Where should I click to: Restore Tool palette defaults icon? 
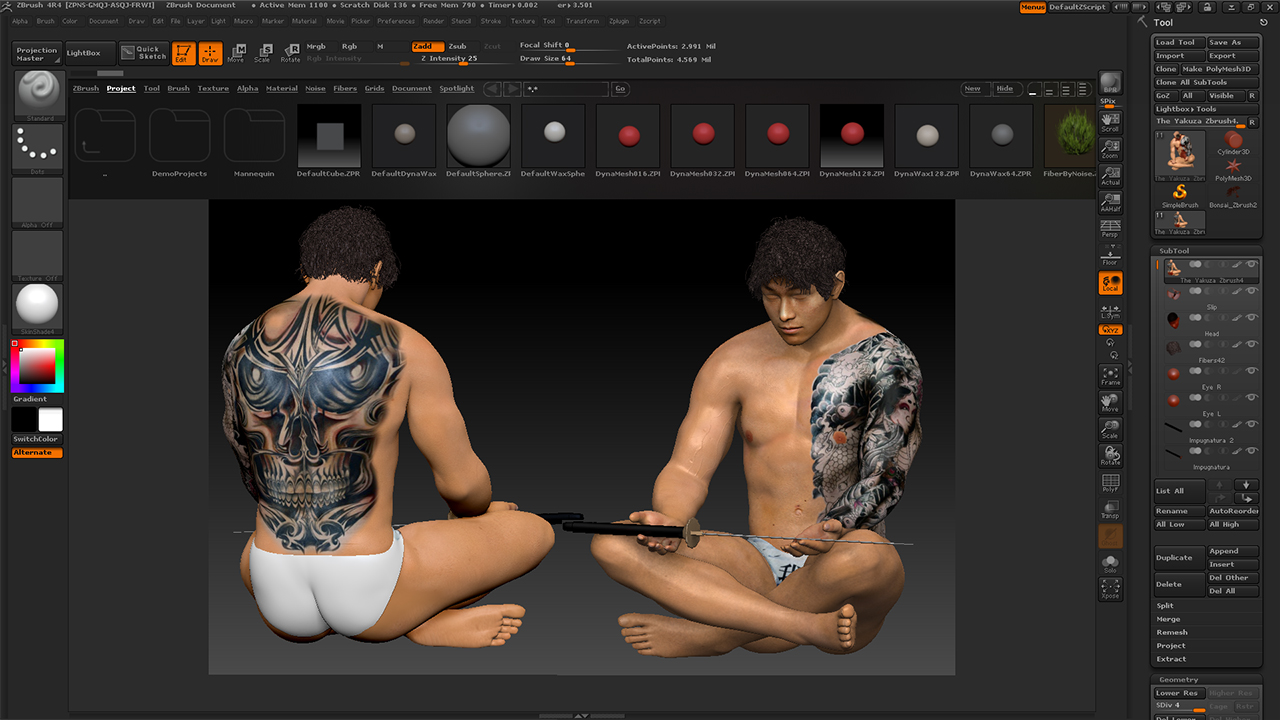(x=1264, y=22)
